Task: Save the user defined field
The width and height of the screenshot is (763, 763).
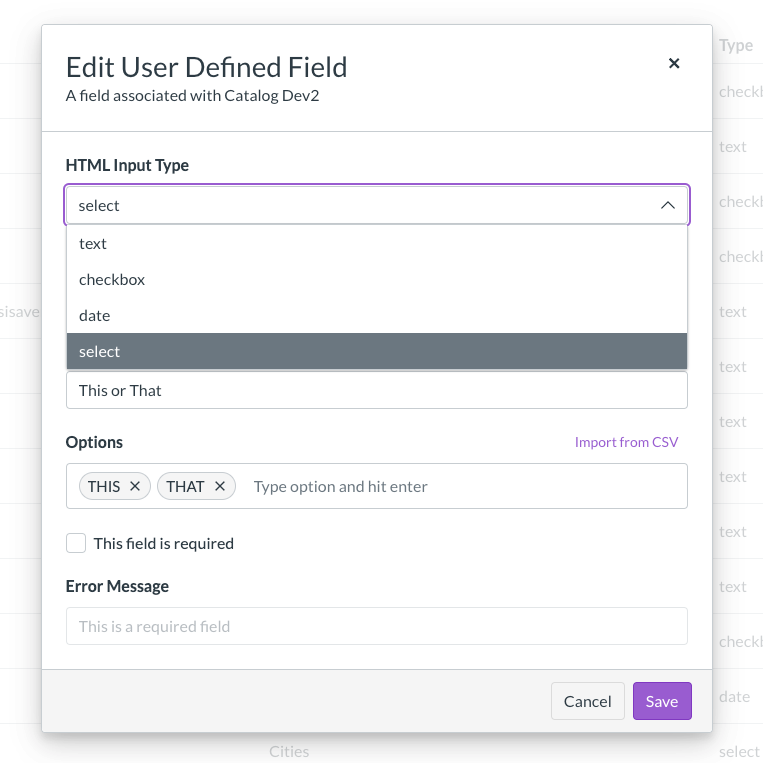Action: point(661,701)
